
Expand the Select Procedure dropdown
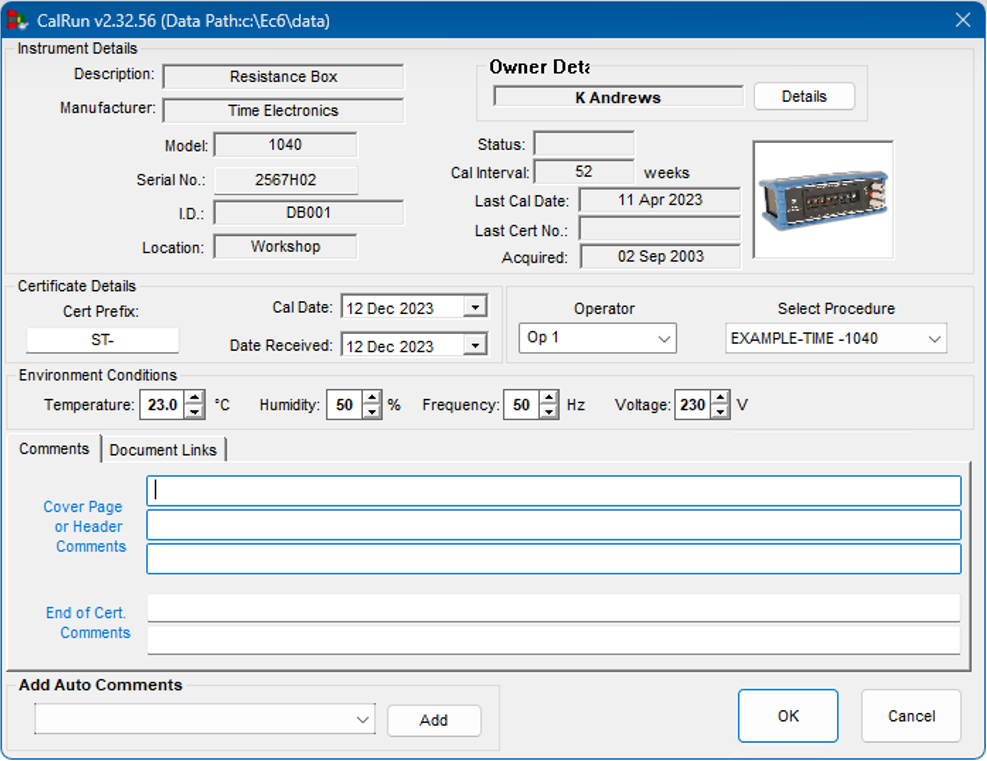pos(934,339)
